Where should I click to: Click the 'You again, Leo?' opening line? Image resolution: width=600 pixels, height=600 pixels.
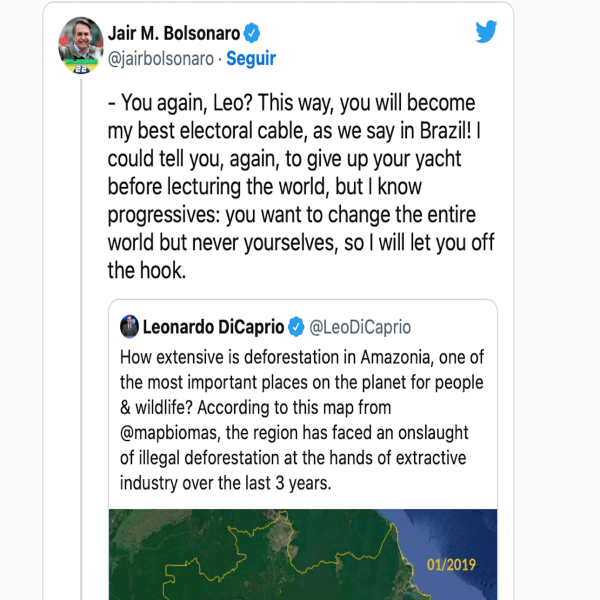coord(192,104)
